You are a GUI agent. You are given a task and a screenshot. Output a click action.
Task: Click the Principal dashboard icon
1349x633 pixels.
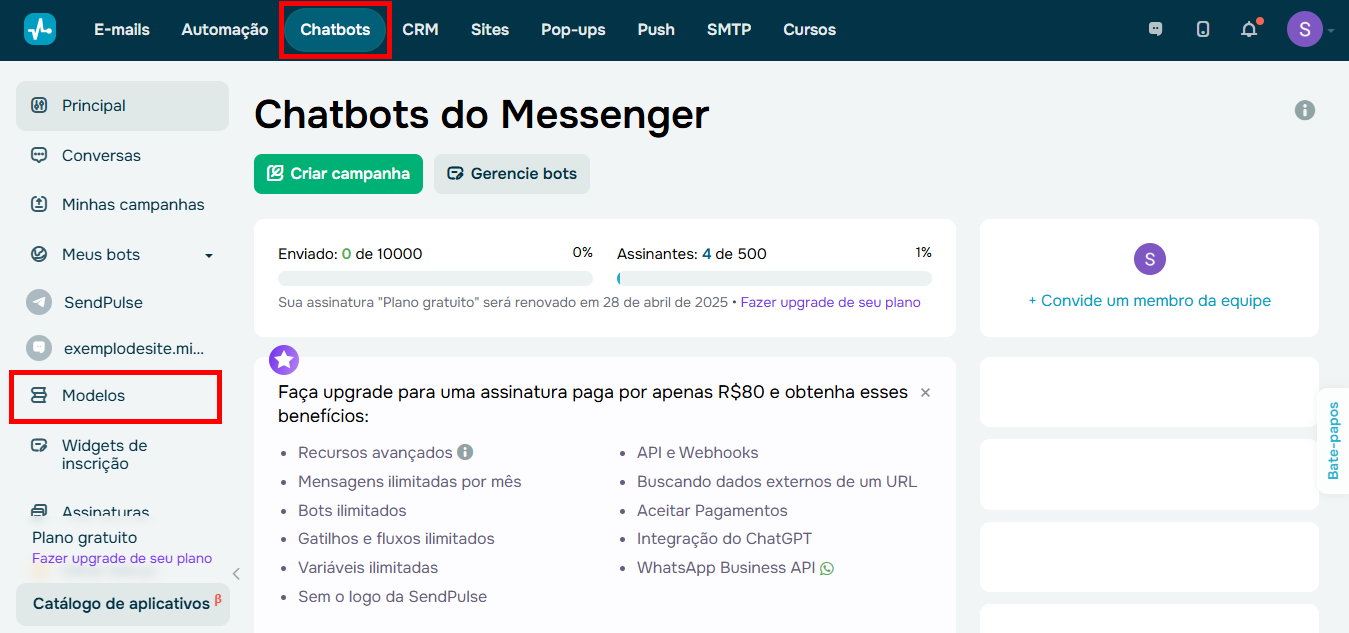[39, 105]
